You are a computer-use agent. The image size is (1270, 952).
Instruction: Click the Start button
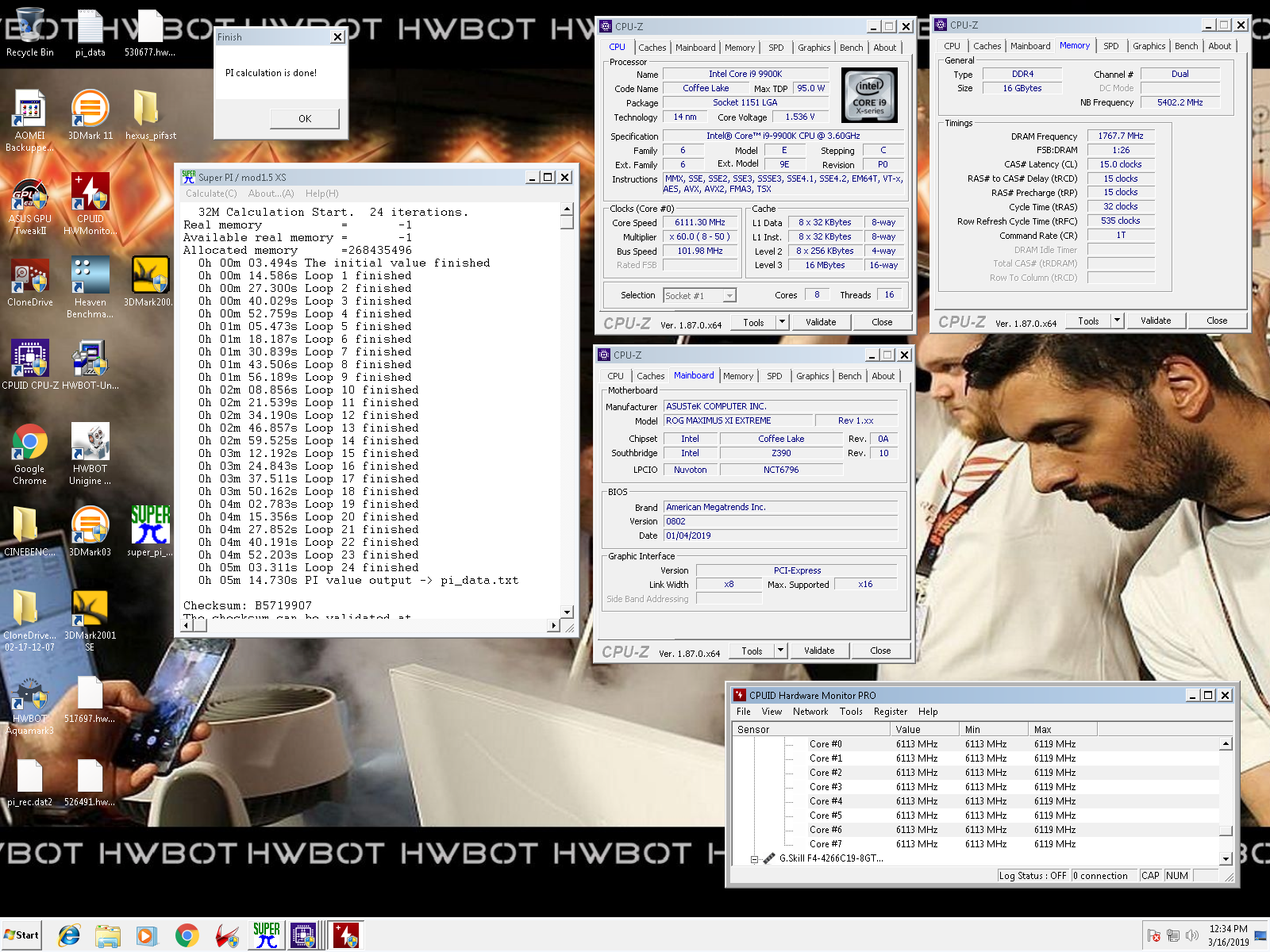21,935
